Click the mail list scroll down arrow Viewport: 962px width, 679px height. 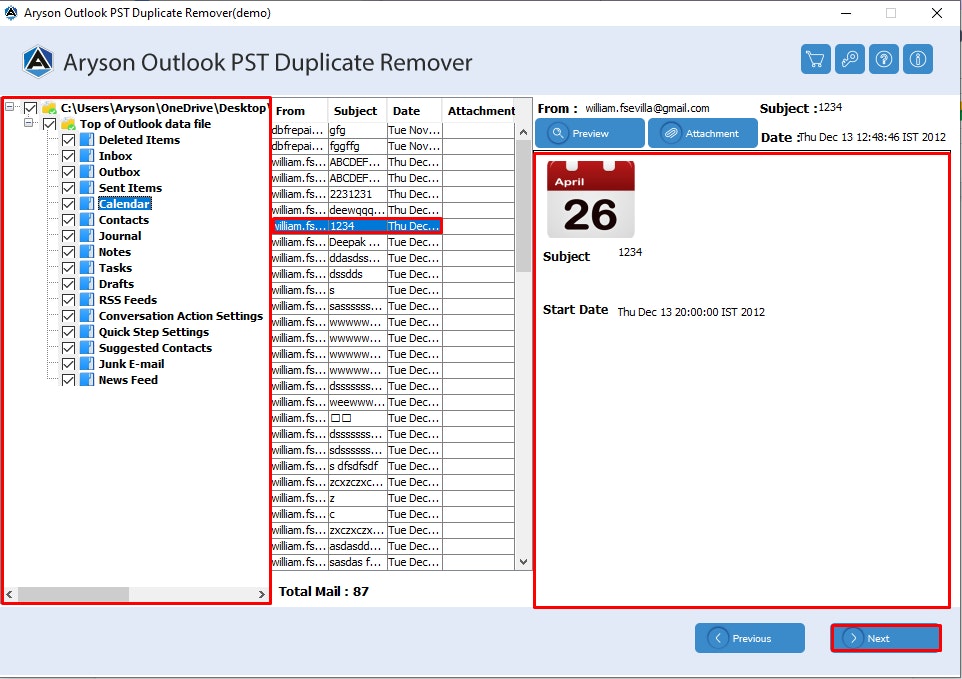(523, 561)
